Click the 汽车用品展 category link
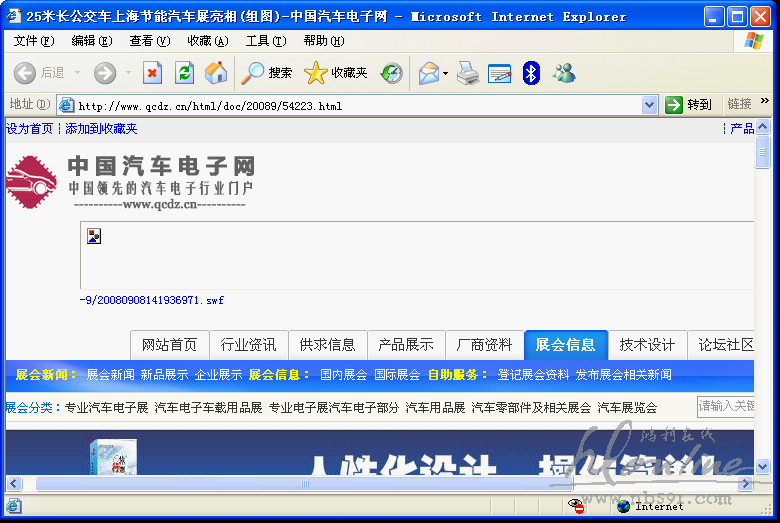 pos(435,408)
